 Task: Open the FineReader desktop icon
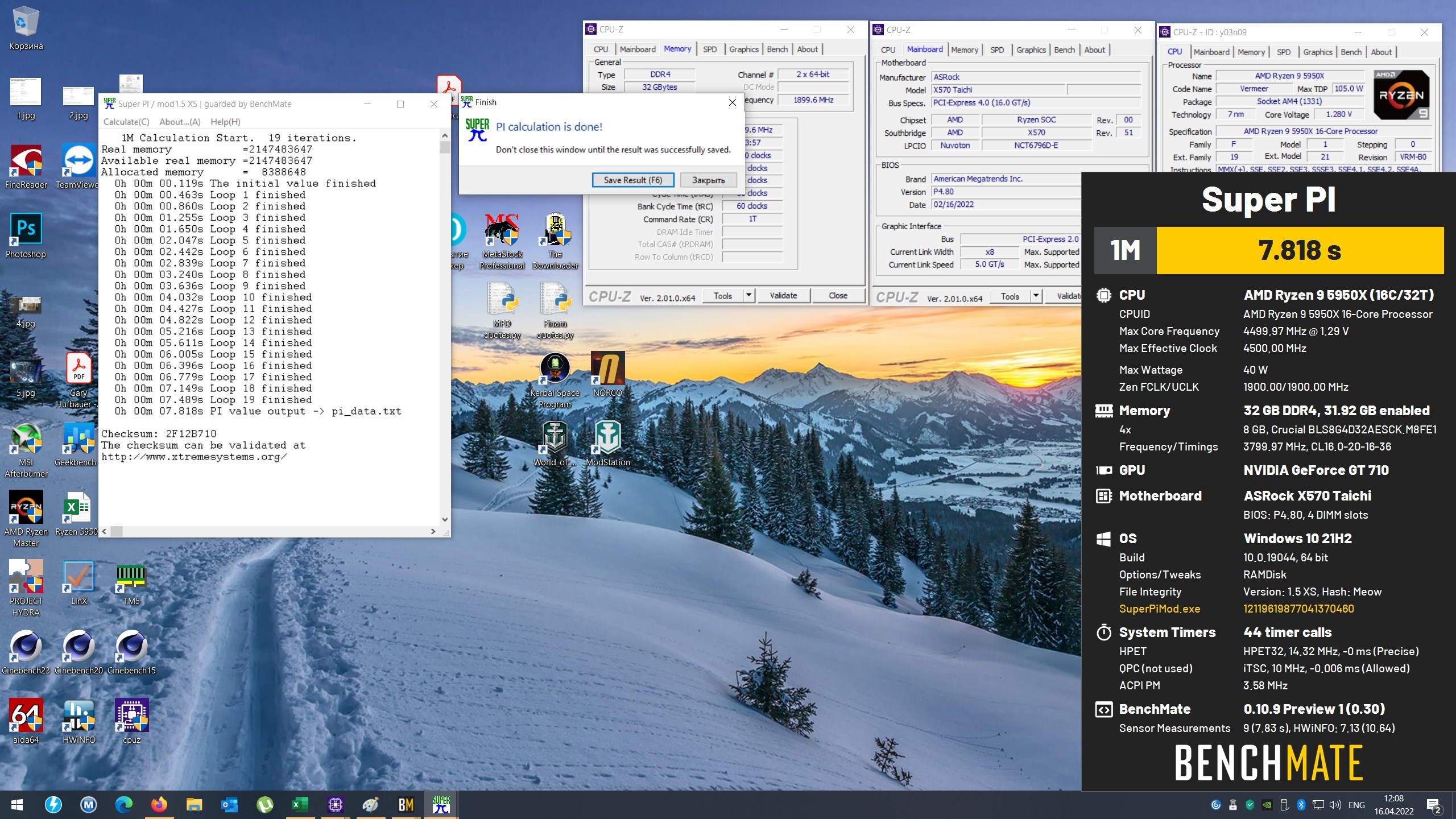point(26,167)
